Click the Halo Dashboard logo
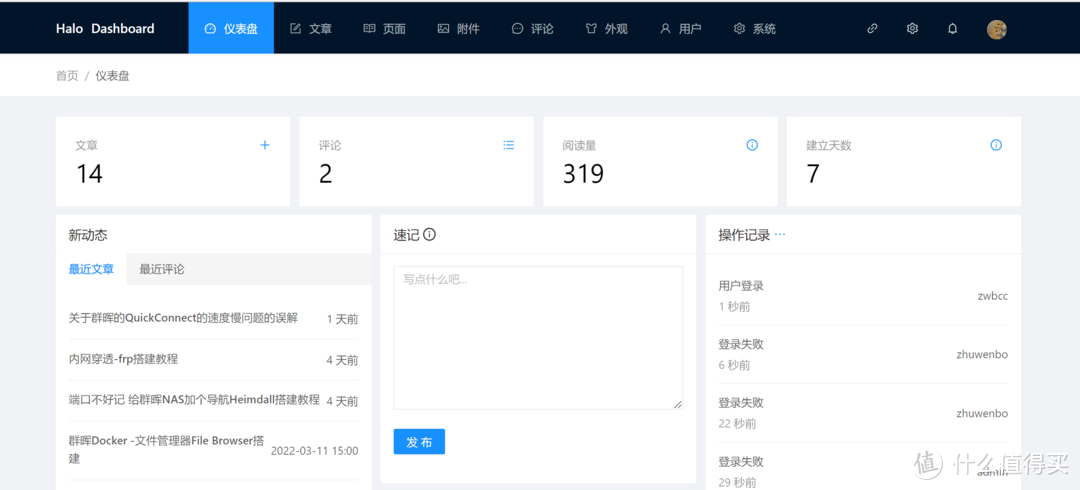This screenshot has width=1080, height=490. pos(105,28)
